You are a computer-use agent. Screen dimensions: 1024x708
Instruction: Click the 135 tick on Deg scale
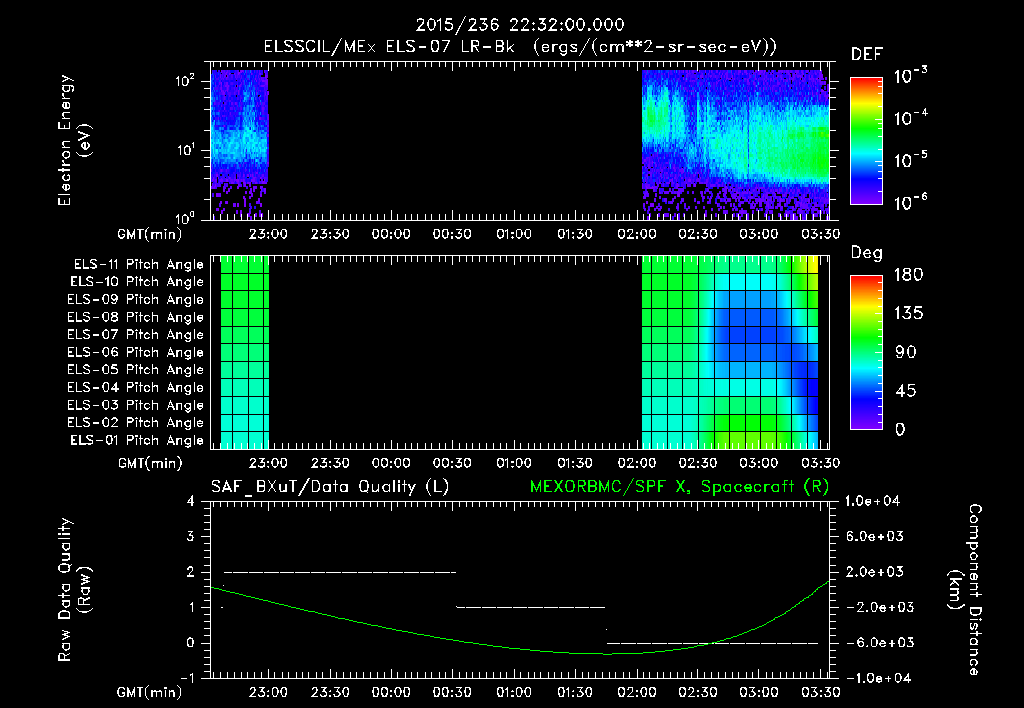pos(908,314)
